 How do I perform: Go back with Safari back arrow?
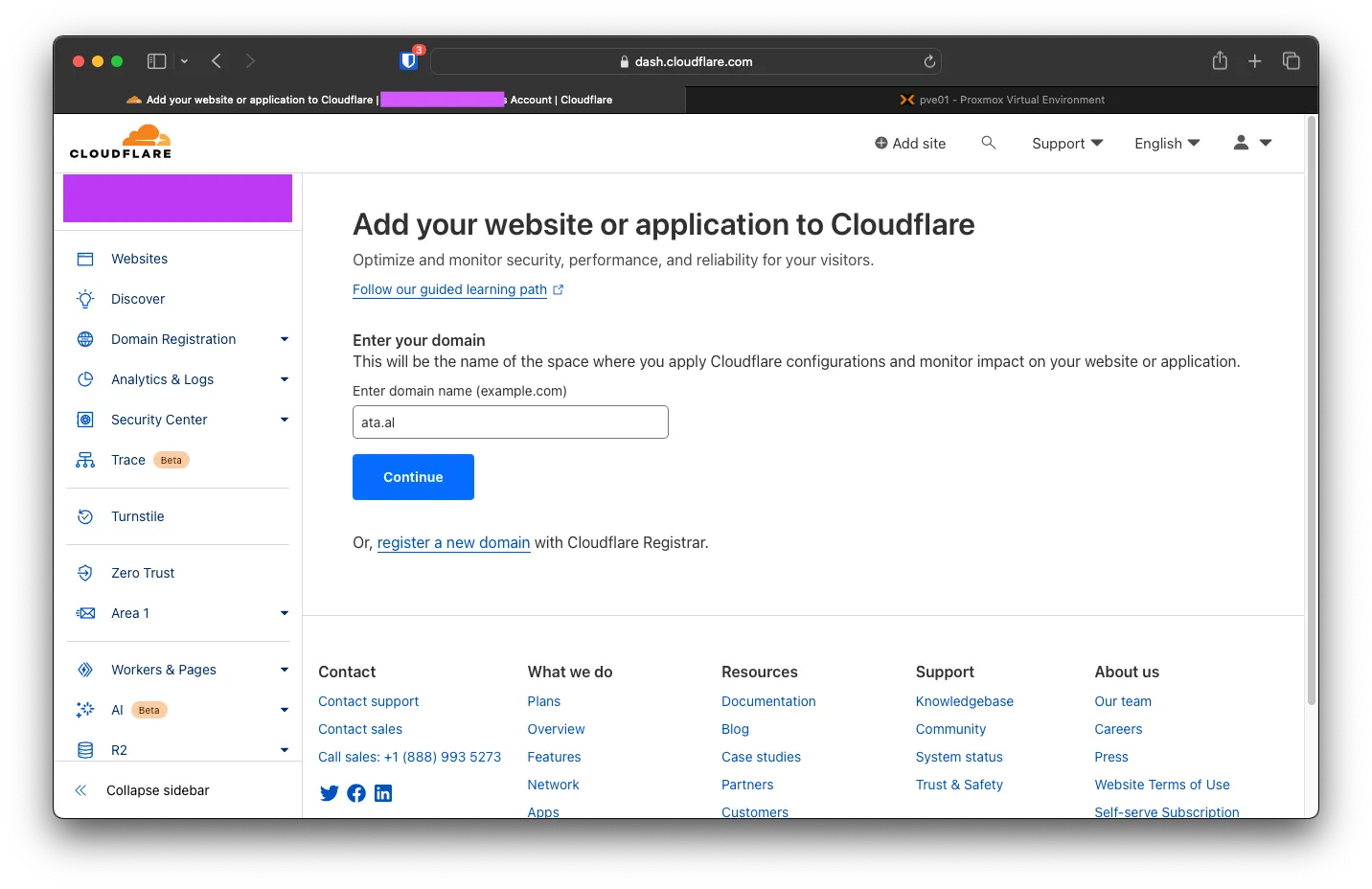[217, 61]
